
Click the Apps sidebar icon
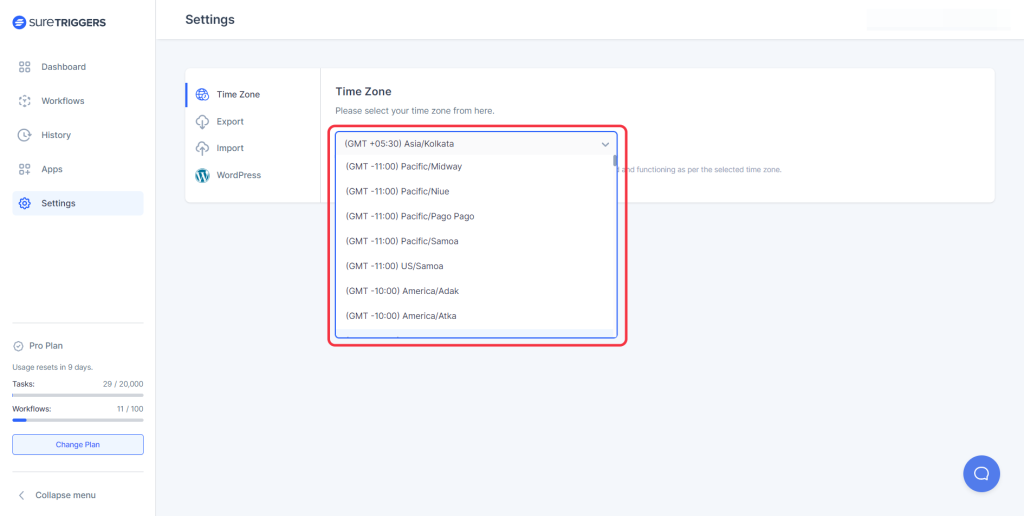pyautogui.click(x=25, y=169)
